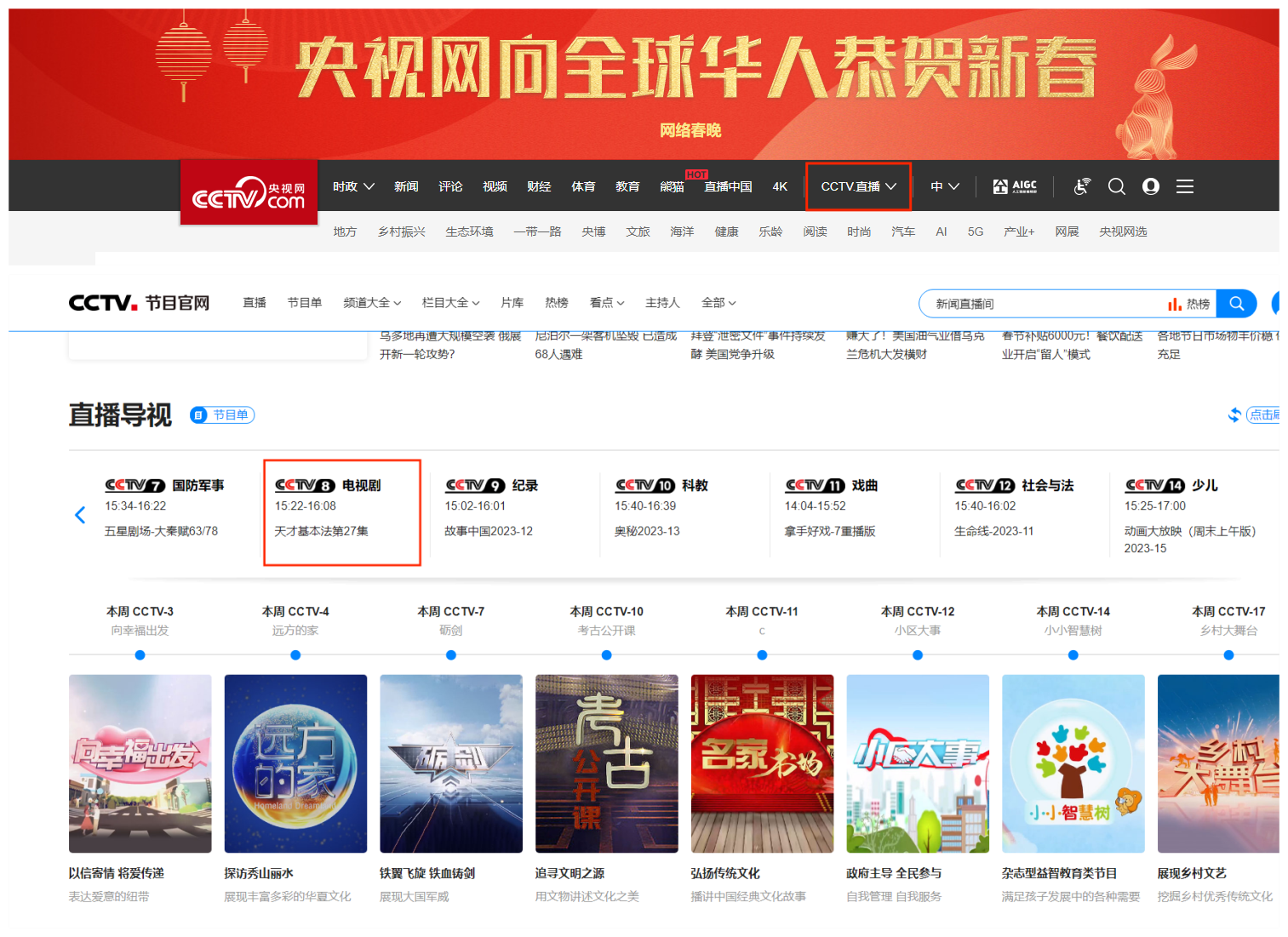Click the blue search button

(x=1236, y=303)
